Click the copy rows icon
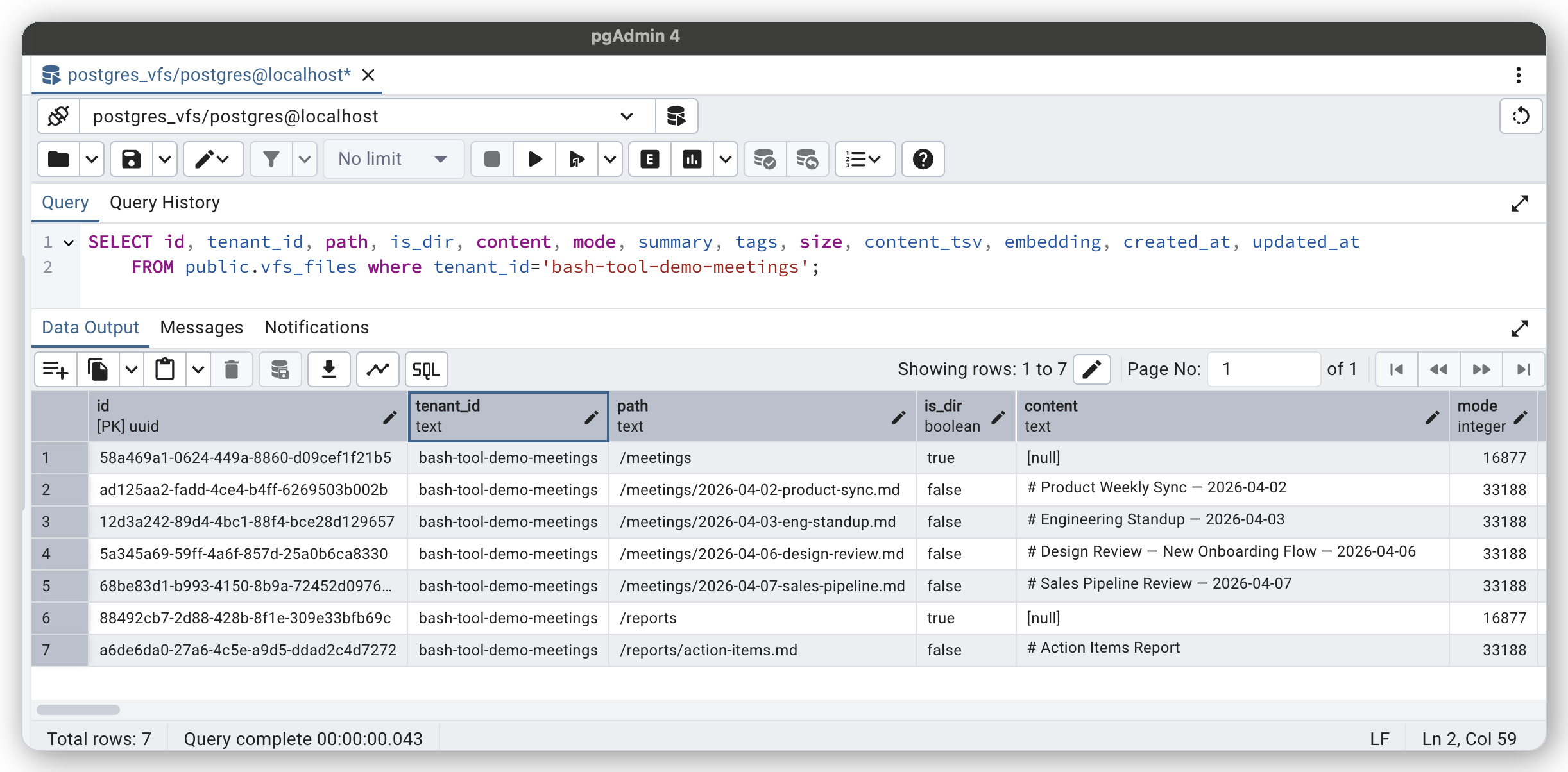Image resolution: width=1568 pixels, height=772 pixels. tap(98, 369)
